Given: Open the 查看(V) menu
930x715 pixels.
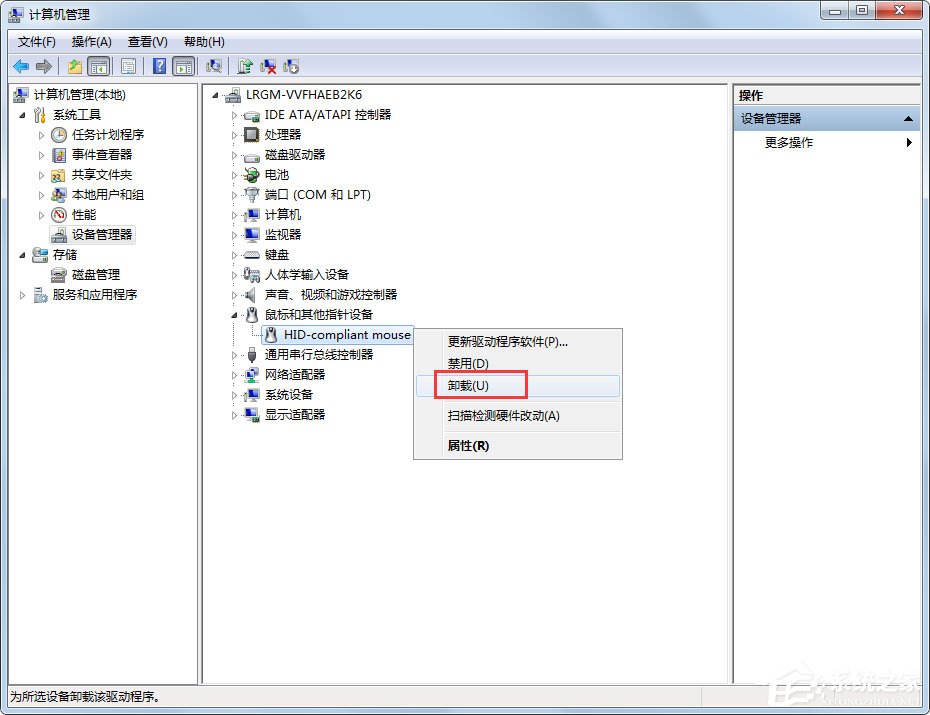Looking at the screenshot, I should click(x=146, y=41).
